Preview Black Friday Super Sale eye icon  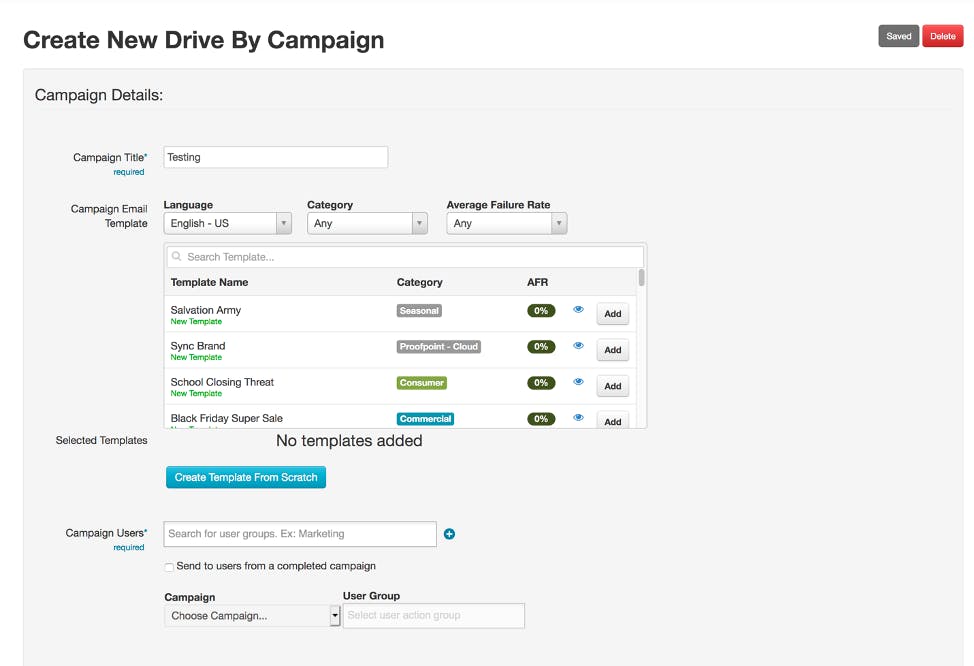[578, 418]
